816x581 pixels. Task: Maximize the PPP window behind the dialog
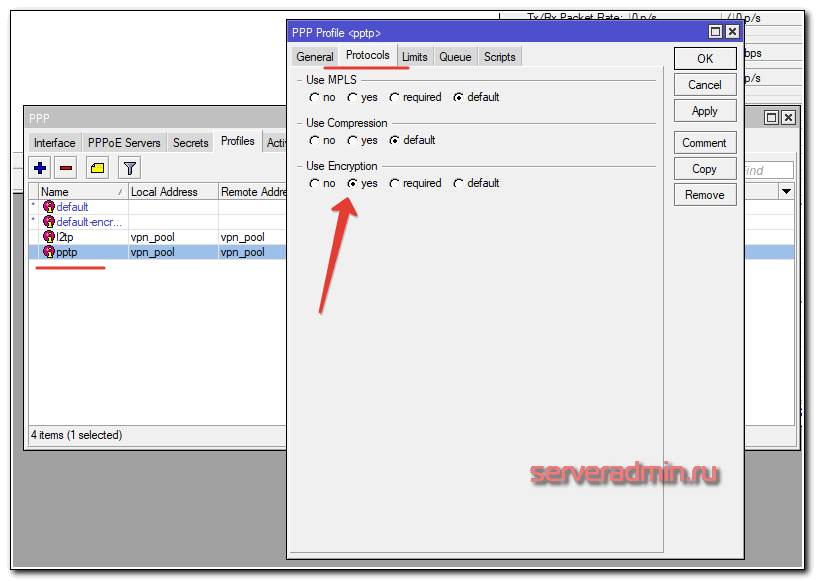pyautogui.click(x=771, y=118)
